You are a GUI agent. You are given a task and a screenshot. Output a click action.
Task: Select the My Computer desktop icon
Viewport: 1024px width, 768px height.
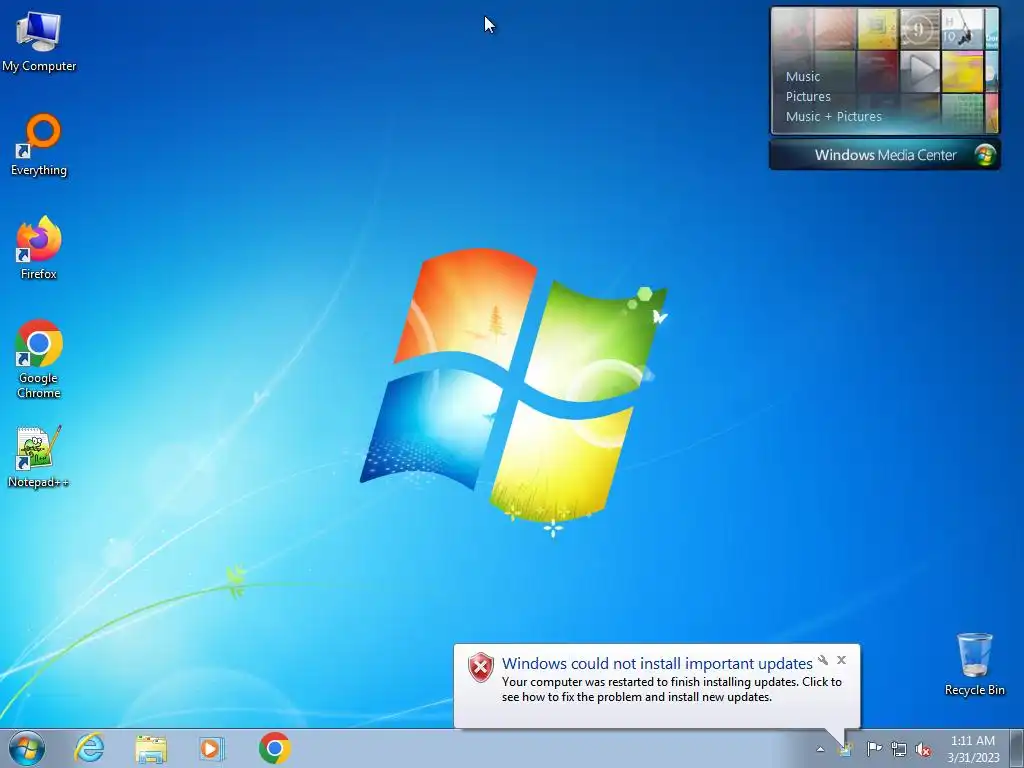point(39,40)
